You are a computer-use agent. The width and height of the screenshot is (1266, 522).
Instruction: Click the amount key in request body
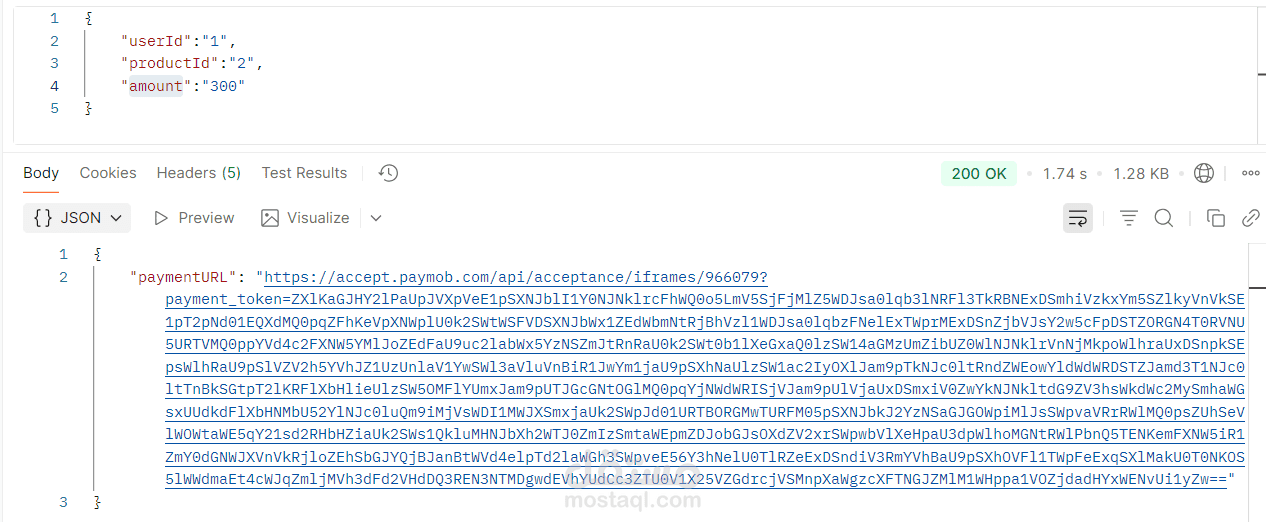pyautogui.click(x=156, y=86)
